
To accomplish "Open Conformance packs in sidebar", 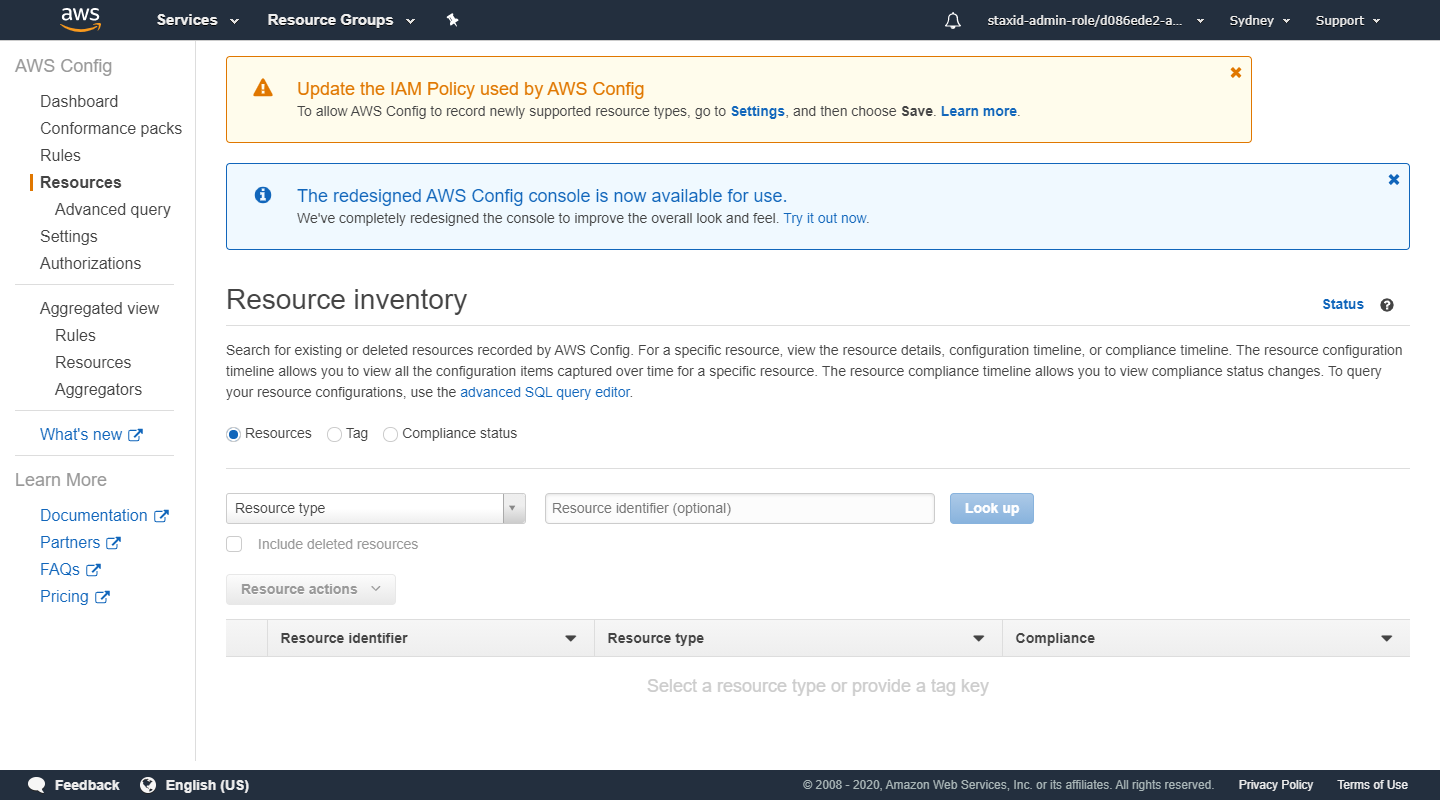I will (x=111, y=128).
